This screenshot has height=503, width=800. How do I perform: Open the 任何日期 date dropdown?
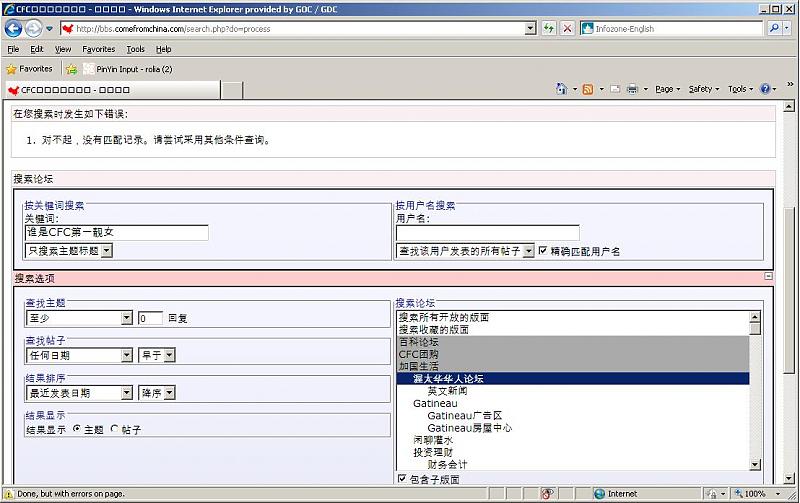tap(126, 355)
